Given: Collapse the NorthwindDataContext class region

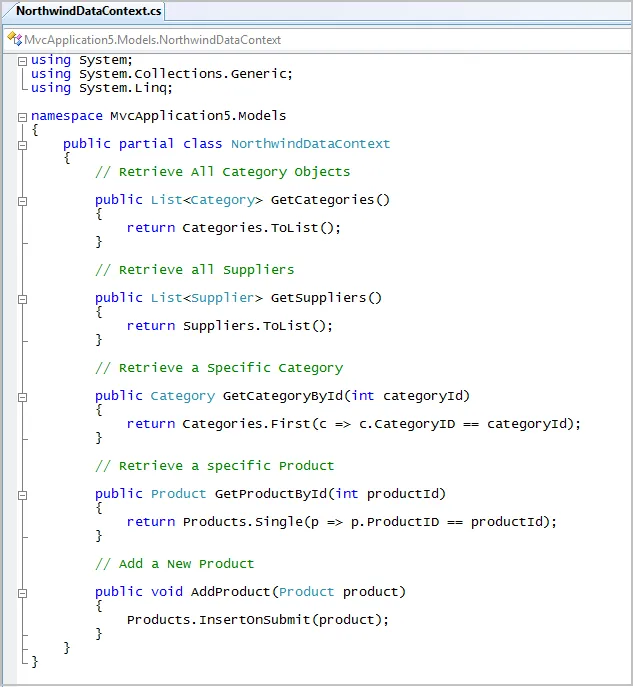Looking at the screenshot, I should click(22, 145).
